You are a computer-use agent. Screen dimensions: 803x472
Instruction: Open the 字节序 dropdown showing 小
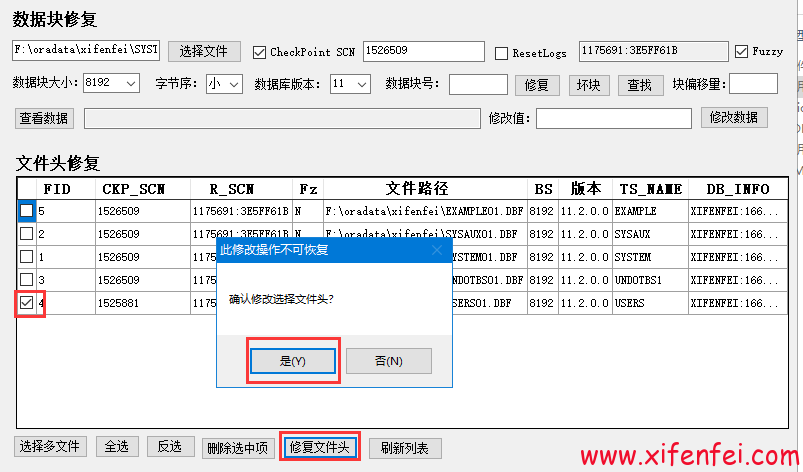[224, 84]
